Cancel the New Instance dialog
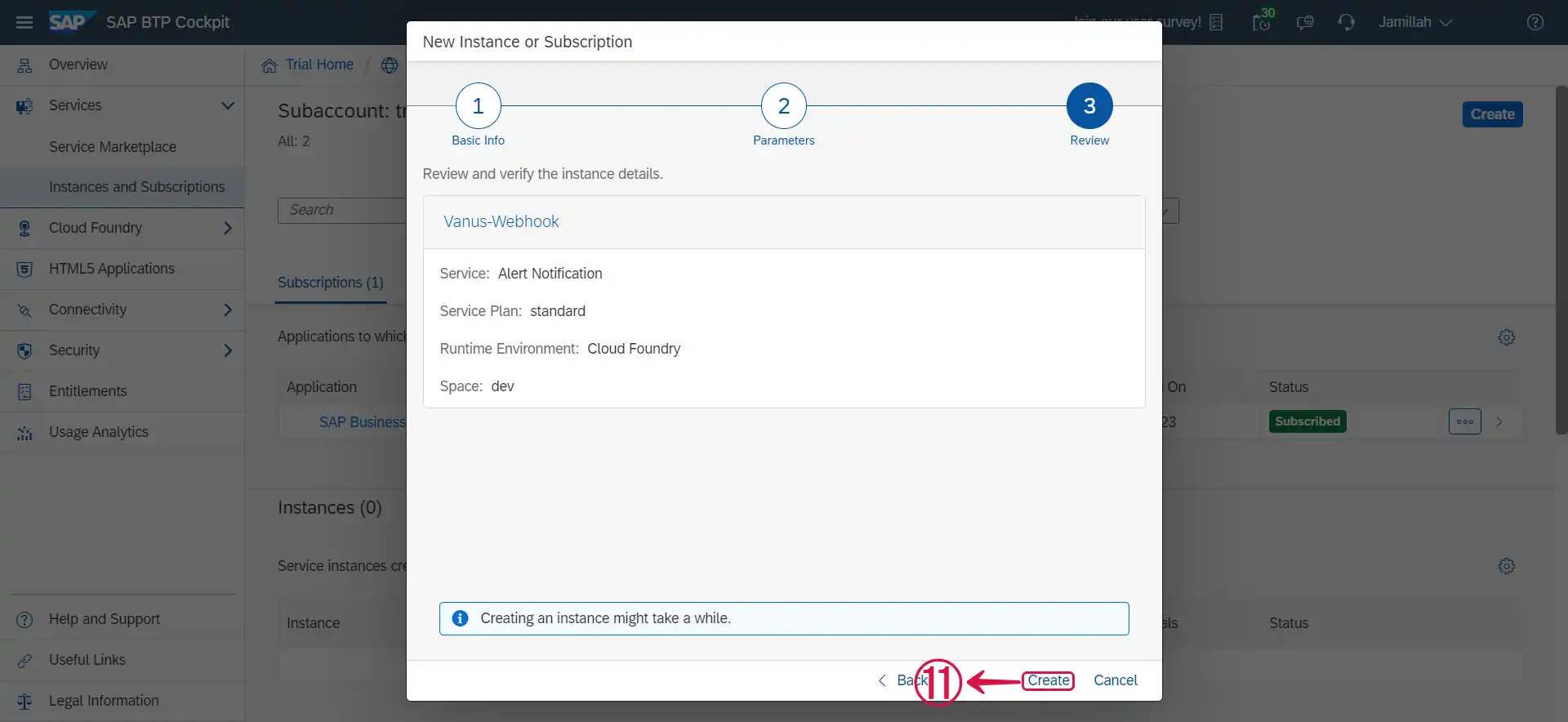Image resolution: width=1568 pixels, height=722 pixels. 1115,680
